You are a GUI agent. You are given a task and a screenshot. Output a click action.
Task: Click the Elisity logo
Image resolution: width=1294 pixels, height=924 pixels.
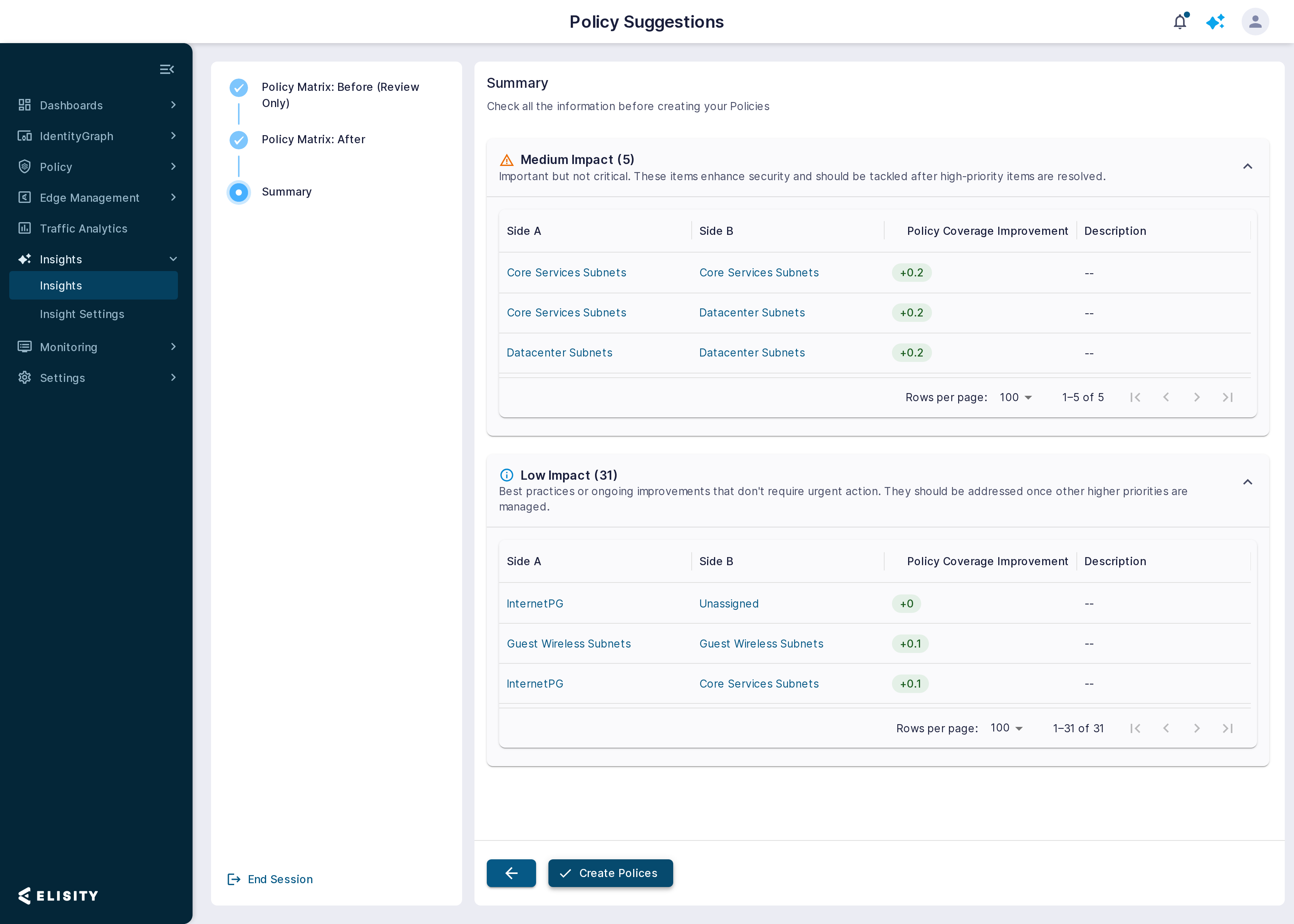[58, 896]
